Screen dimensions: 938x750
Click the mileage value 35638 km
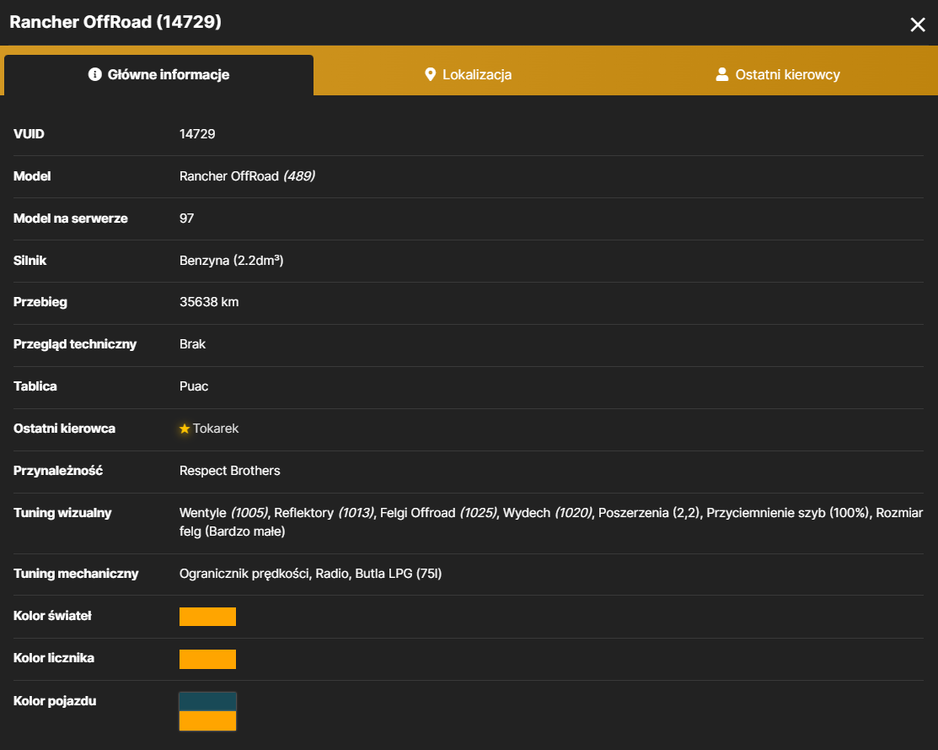(209, 302)
